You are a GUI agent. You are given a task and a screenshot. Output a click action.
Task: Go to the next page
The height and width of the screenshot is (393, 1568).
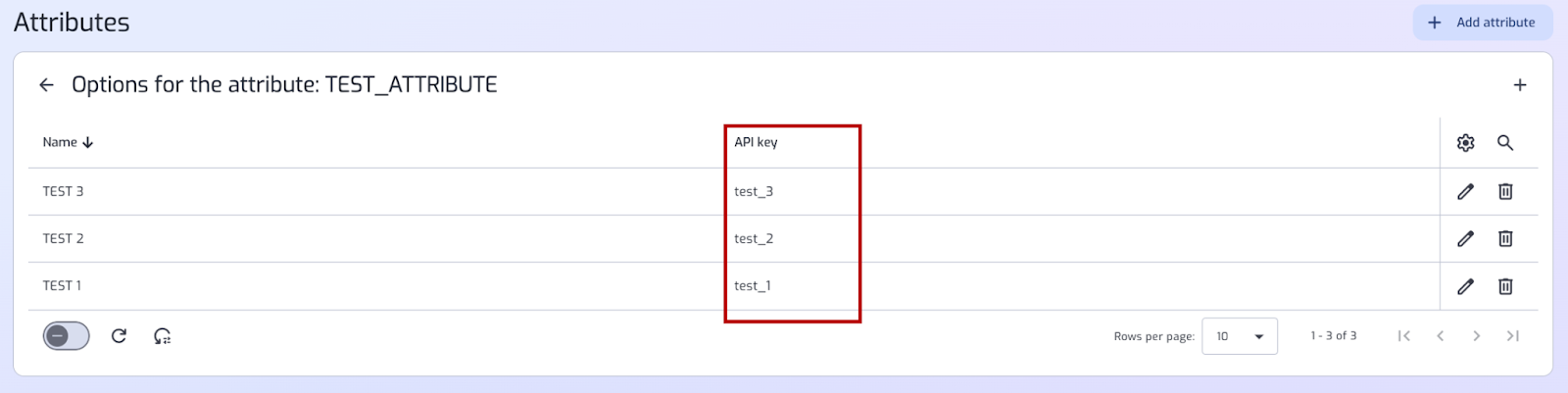[x=1476, y=336]
